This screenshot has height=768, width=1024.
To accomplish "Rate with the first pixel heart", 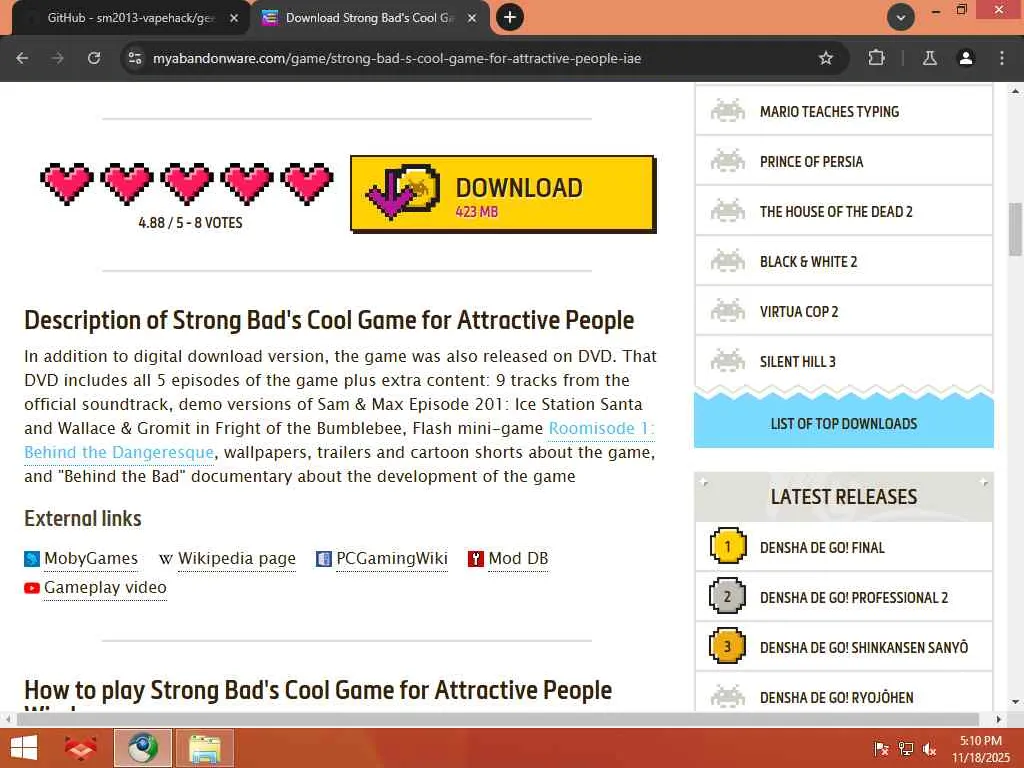I will [x=67, y=184].
